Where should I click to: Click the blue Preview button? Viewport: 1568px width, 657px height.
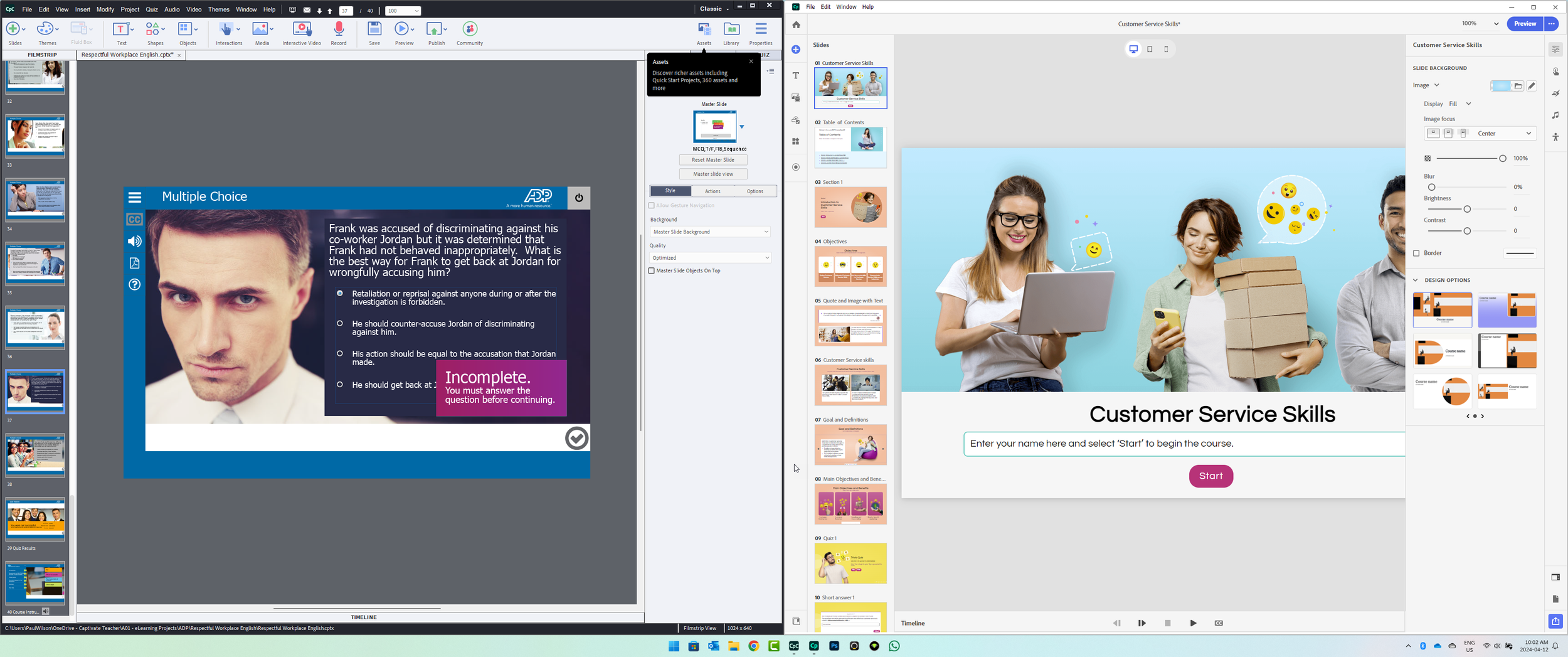click(x=1525, y=24)
